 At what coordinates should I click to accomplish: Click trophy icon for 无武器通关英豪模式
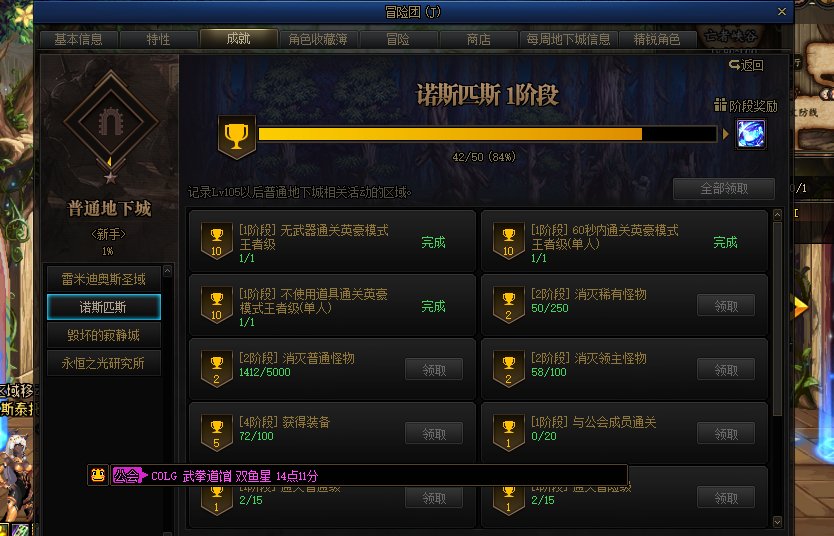click(216, 241)
